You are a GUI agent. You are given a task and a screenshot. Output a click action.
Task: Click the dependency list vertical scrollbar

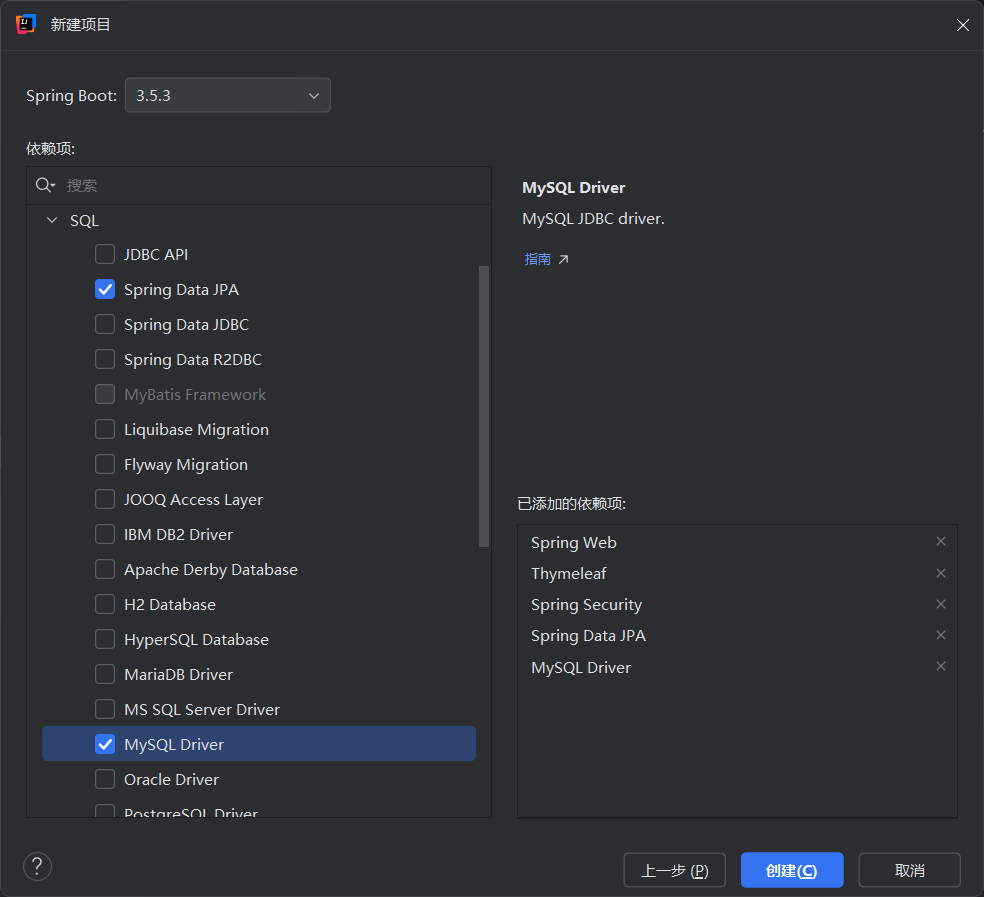coord(484,406)
